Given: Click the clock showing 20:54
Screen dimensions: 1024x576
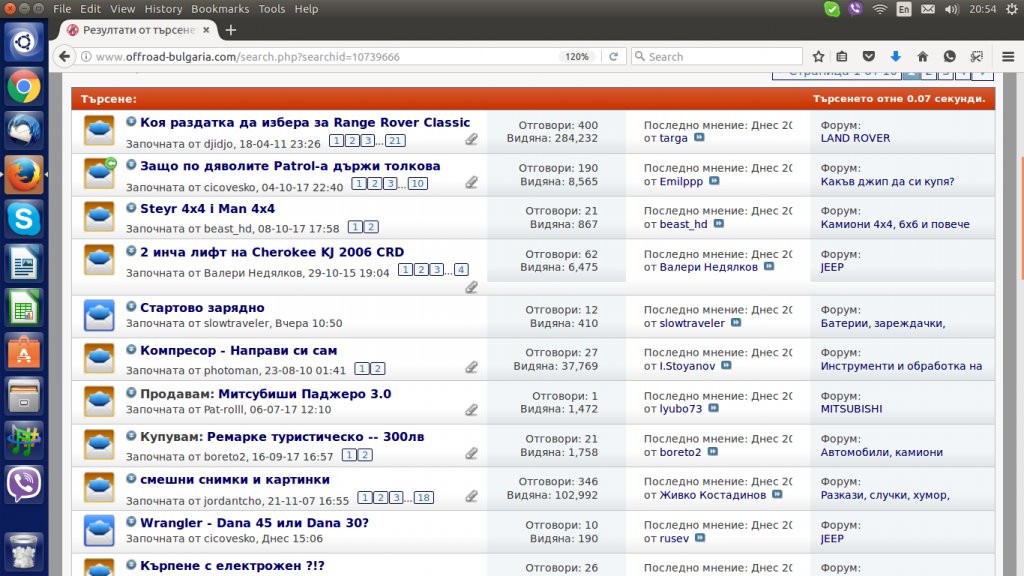Looking at the screenshot, I should 982,9.
